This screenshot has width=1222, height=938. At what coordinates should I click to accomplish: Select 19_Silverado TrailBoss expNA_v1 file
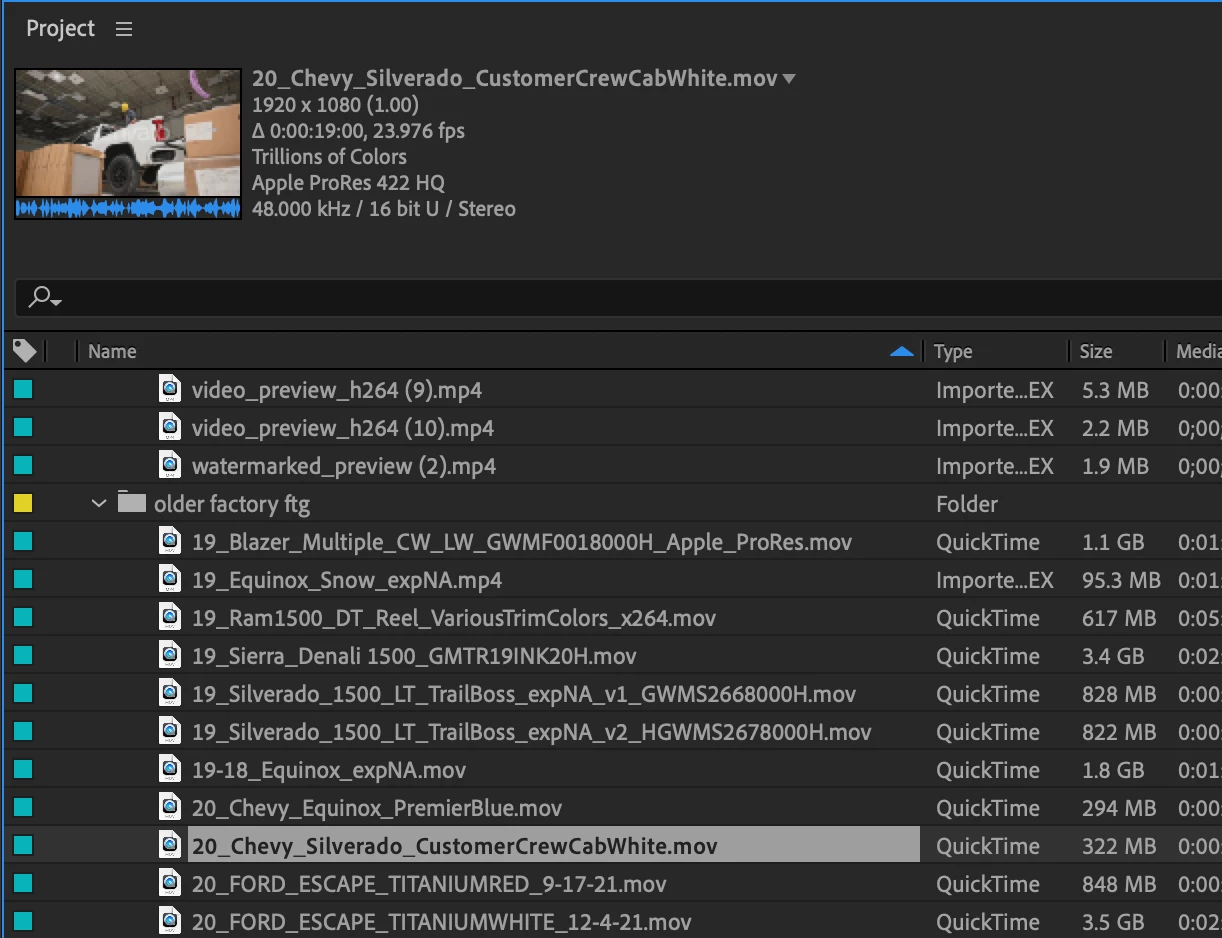pyautogui.click(x=524, y=694)
